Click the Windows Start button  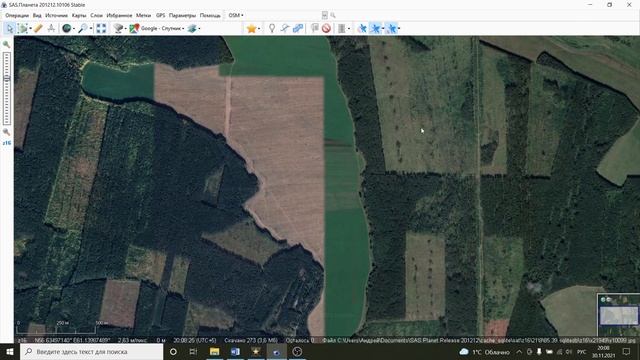coord(9,351)
